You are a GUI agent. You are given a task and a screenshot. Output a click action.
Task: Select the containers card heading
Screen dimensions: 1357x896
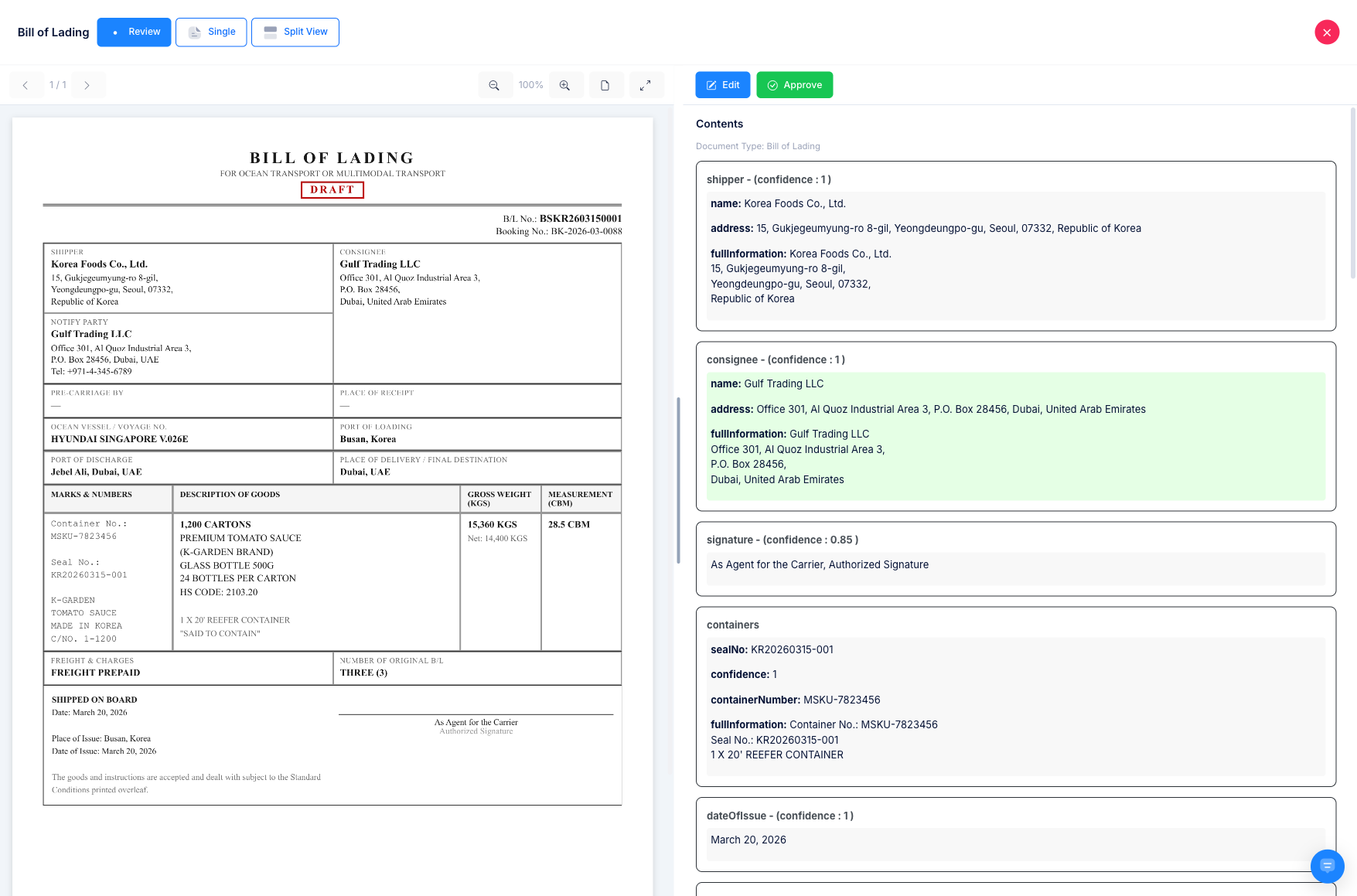[x=733, y=625]
